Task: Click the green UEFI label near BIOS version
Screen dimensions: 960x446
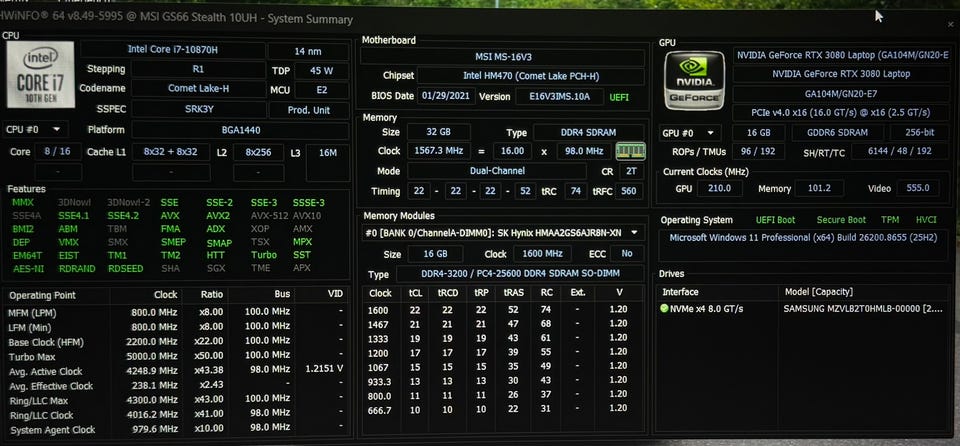Action: click(618, 97)
